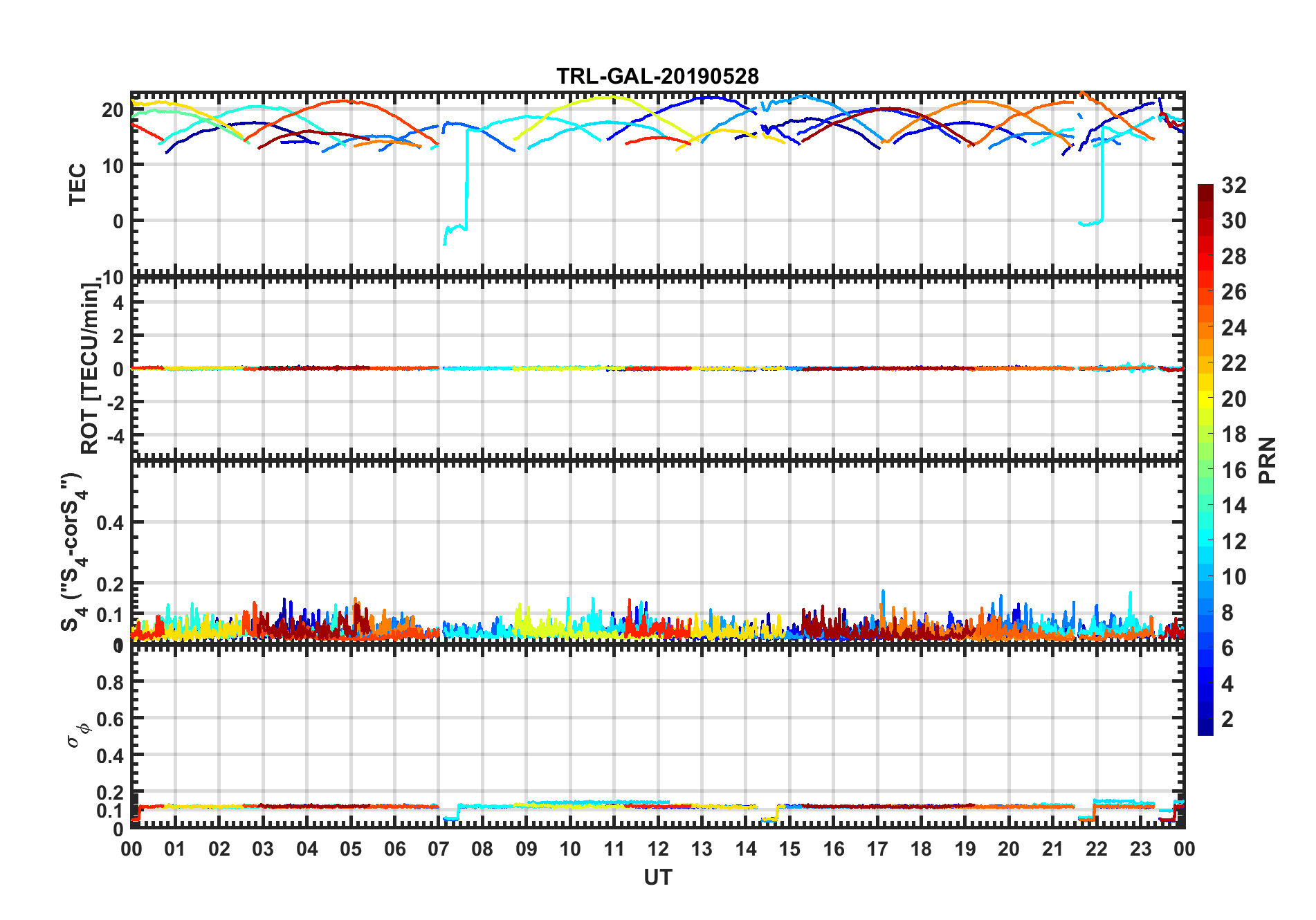Select x-axis hour tick label 16
The width and height of the screenshot is (1316, 920).
pyautogui.click(x=834, y=849)
